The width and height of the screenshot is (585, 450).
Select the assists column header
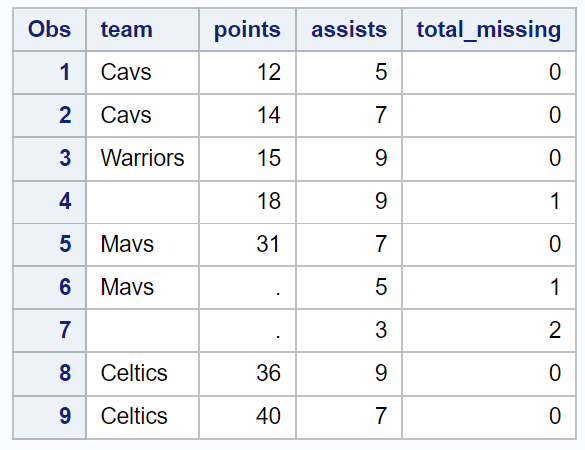coord(349,29)
